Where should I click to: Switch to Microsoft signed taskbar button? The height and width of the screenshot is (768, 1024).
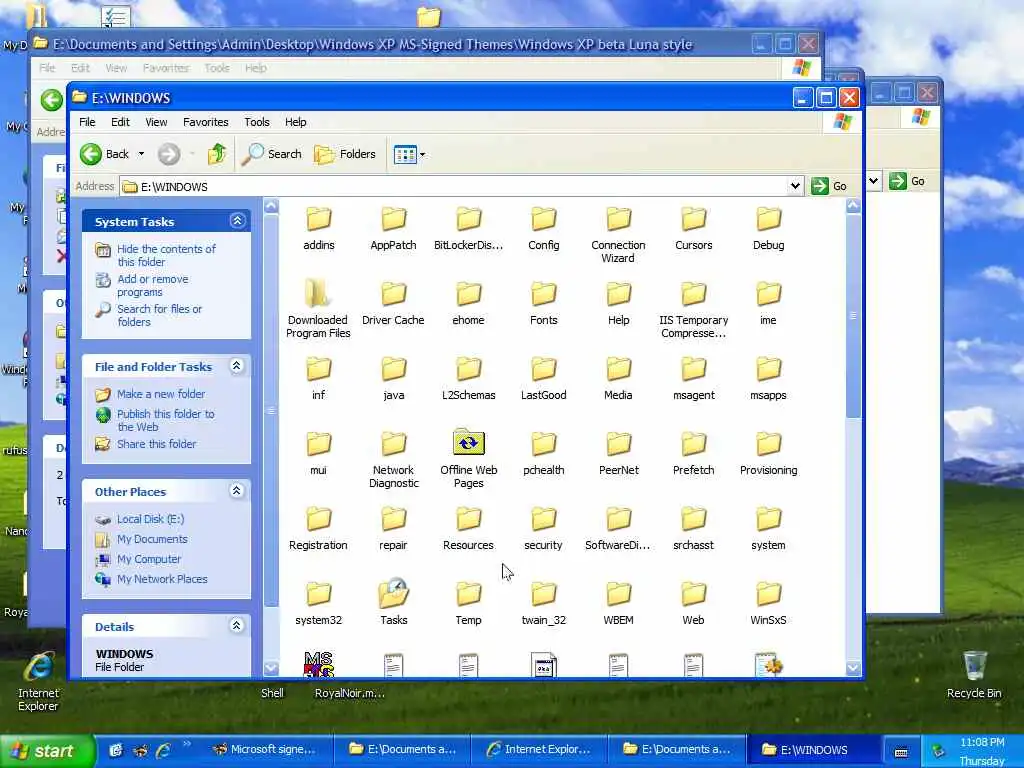(x=266, y=750)
